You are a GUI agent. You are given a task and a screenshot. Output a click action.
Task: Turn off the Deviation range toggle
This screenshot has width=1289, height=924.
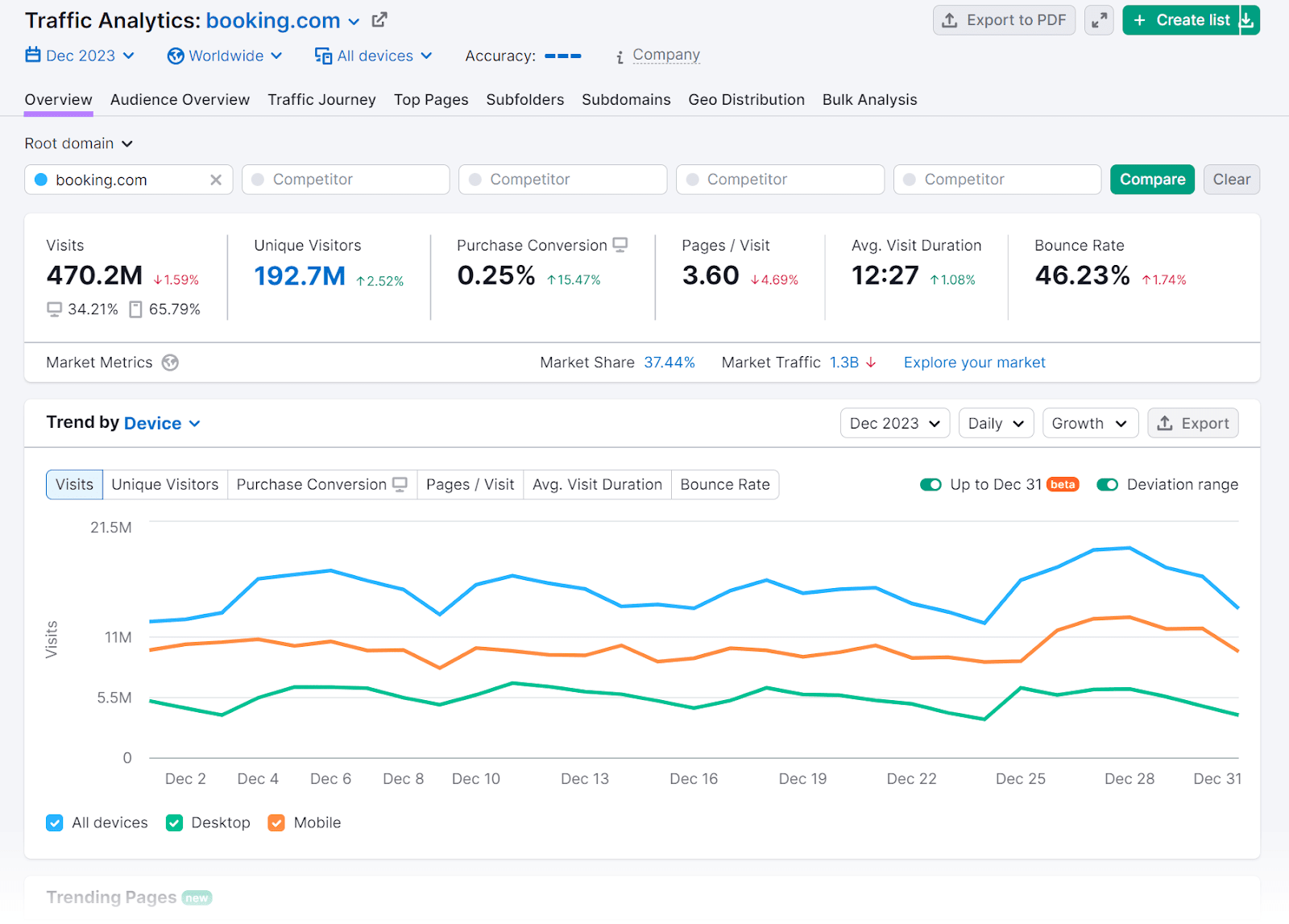[x=1108, y=484]
